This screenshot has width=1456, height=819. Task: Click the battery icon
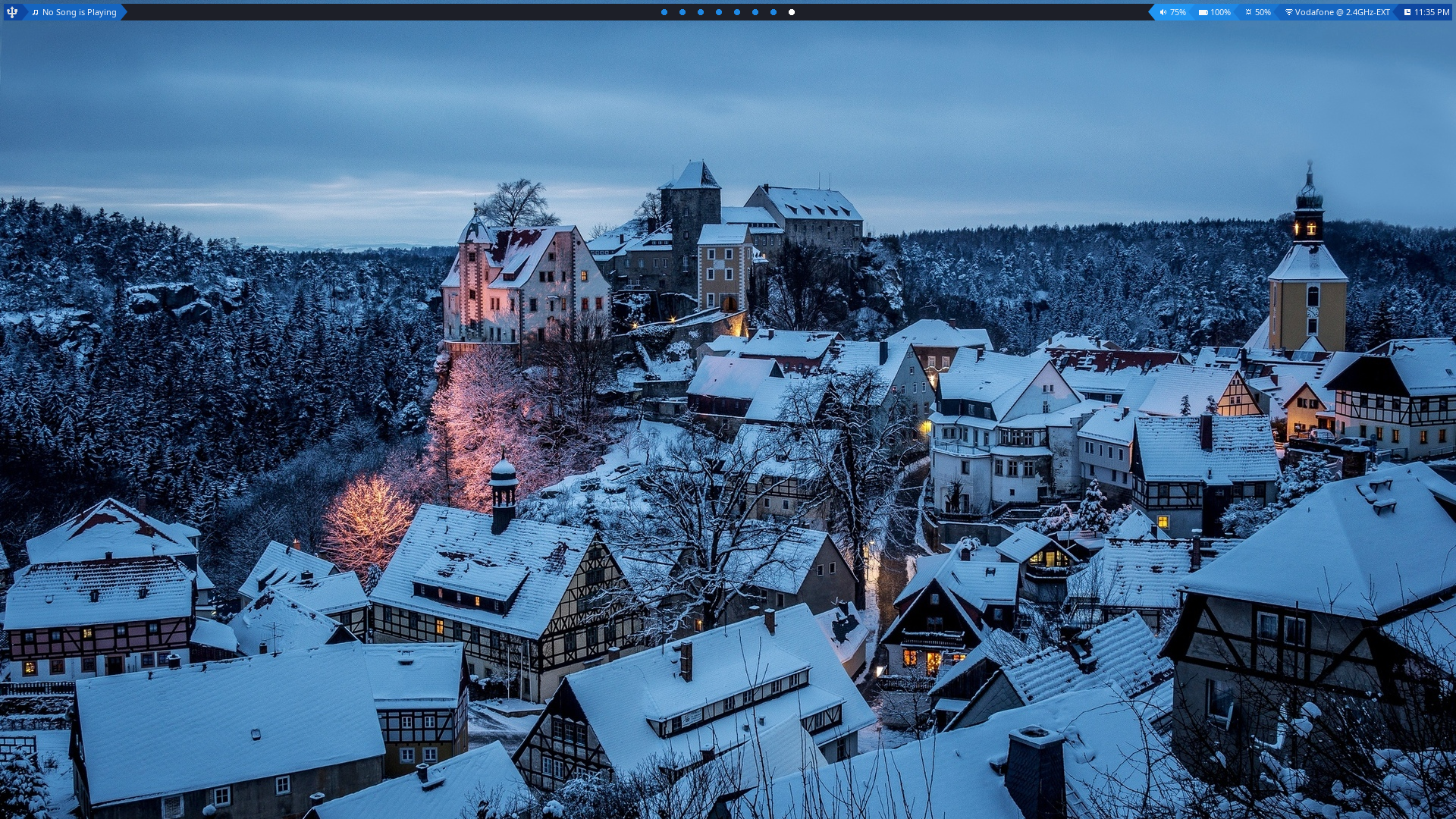(x=1203, y=12)
